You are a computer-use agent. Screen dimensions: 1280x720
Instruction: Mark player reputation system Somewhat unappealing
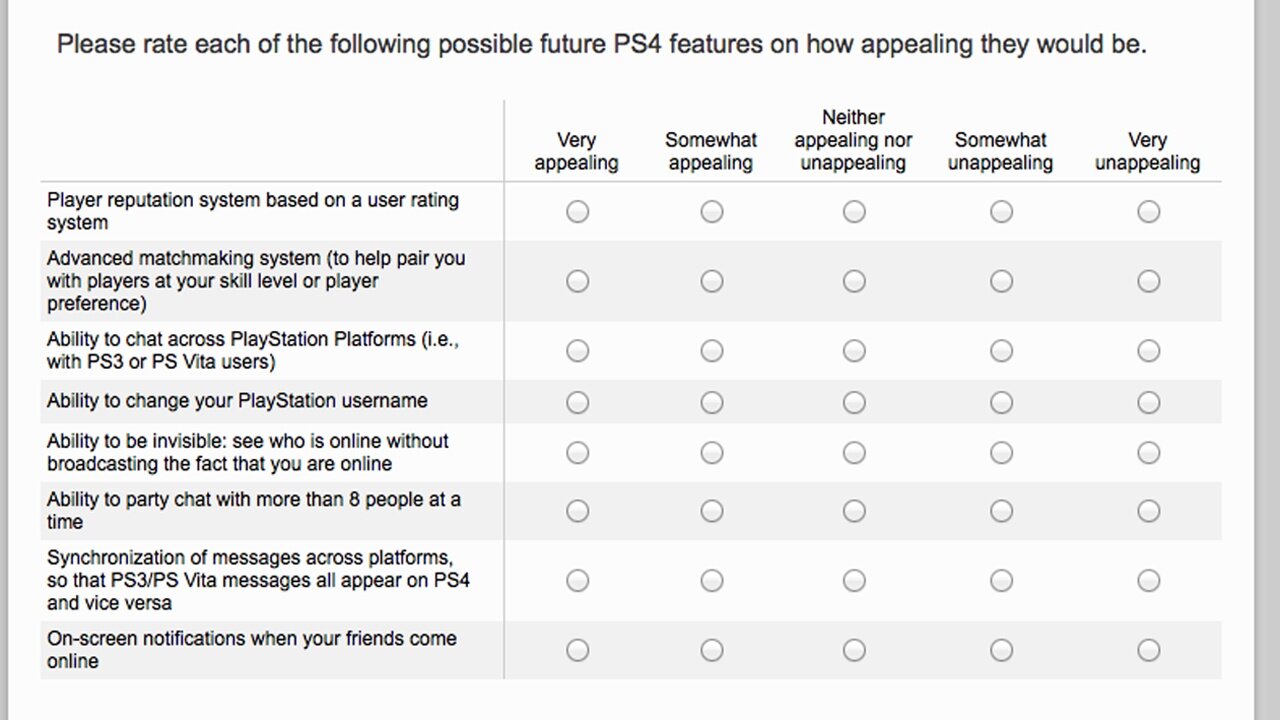pyautogui.click(x=1001, y=212)
